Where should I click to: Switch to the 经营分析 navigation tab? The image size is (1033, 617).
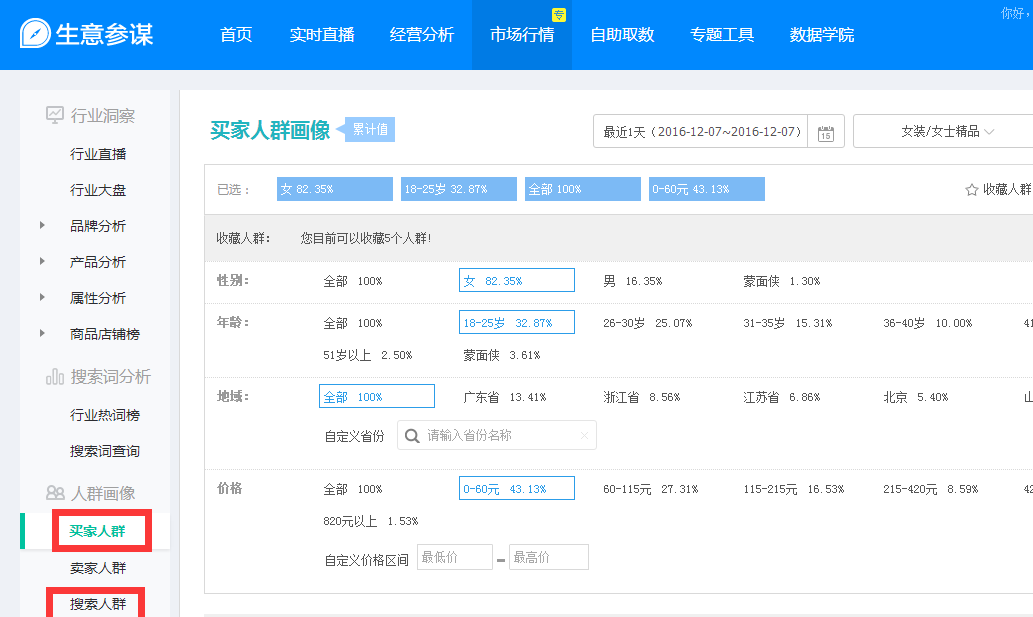click(421, 35)
